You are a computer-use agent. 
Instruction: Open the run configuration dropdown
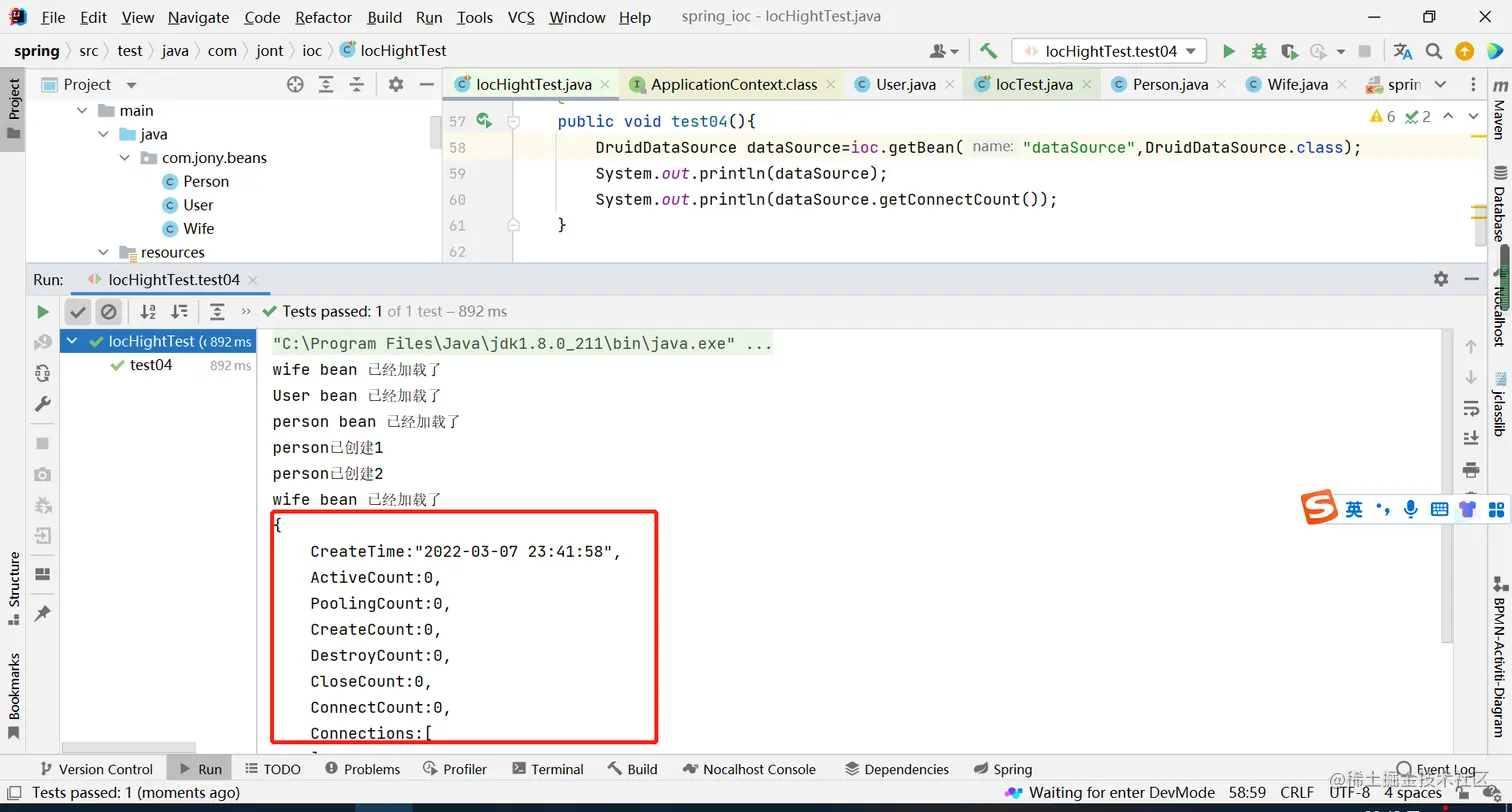tap(1109, 51)
